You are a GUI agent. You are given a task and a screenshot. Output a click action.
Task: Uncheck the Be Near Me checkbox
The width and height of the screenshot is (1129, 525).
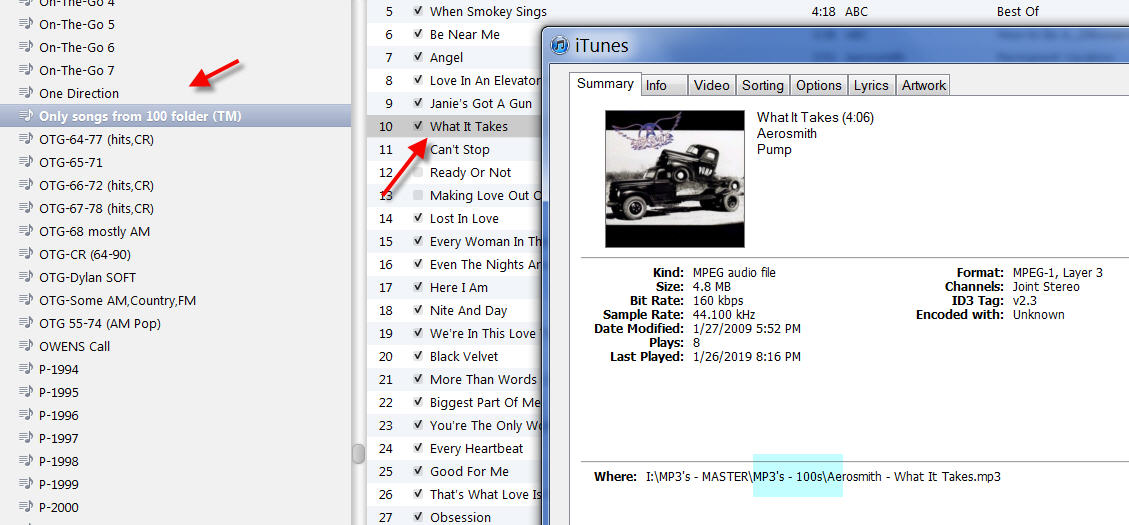point(418,34)
